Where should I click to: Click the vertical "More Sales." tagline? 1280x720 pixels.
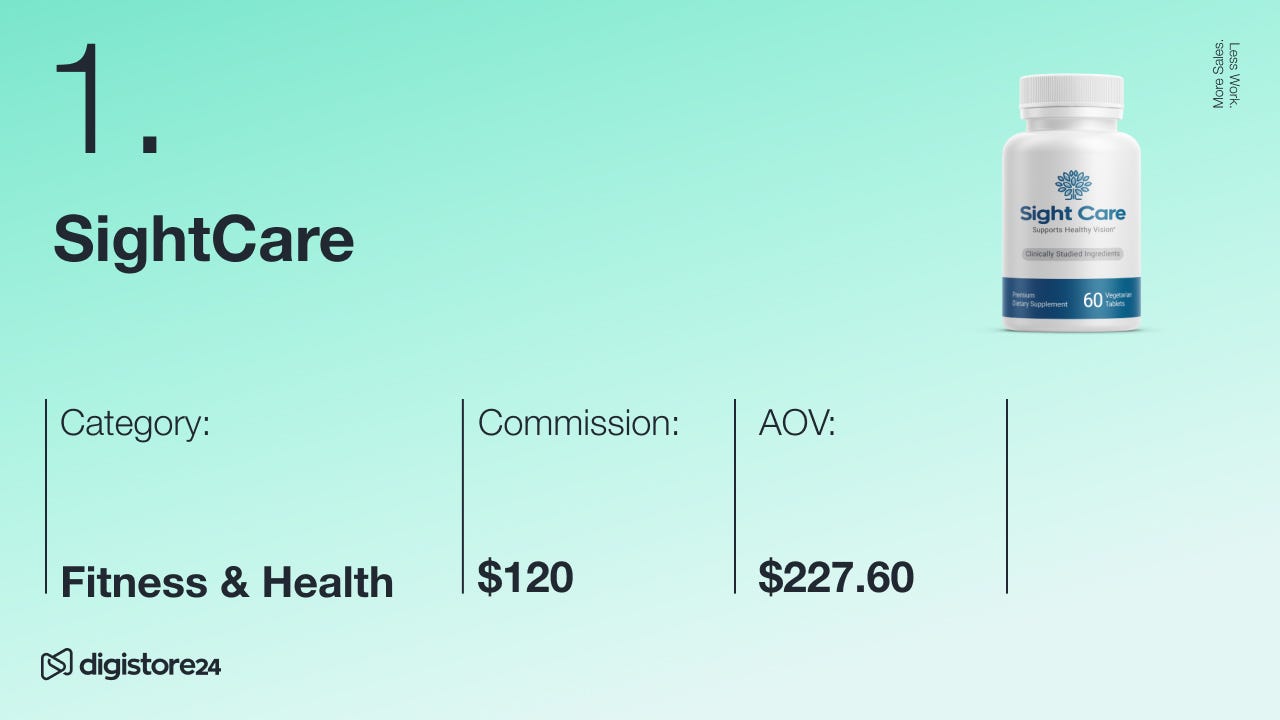point(1218,75)
